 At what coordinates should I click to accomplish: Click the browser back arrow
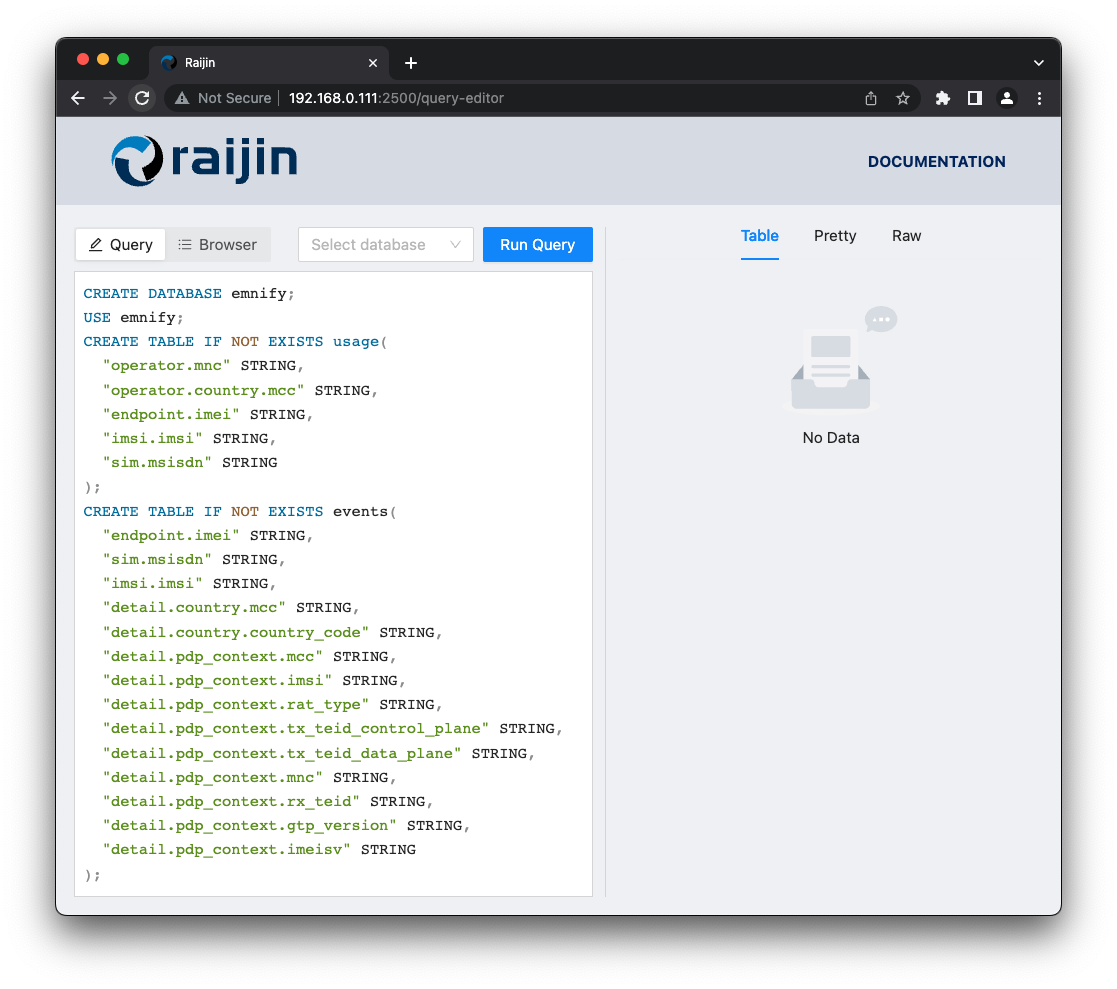[x=77, y=98]
